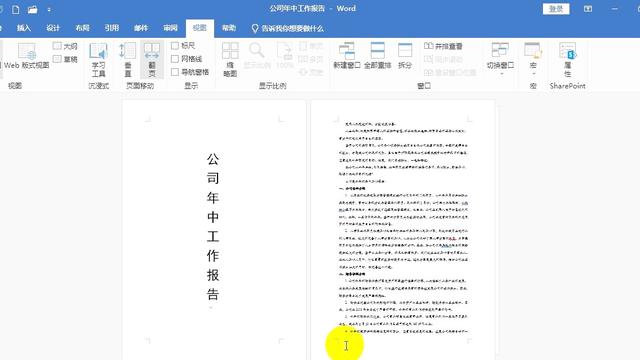640x360 pixels.
Task: Click the 缩略图 (Thumbnails) button
Action: point(230,60)
